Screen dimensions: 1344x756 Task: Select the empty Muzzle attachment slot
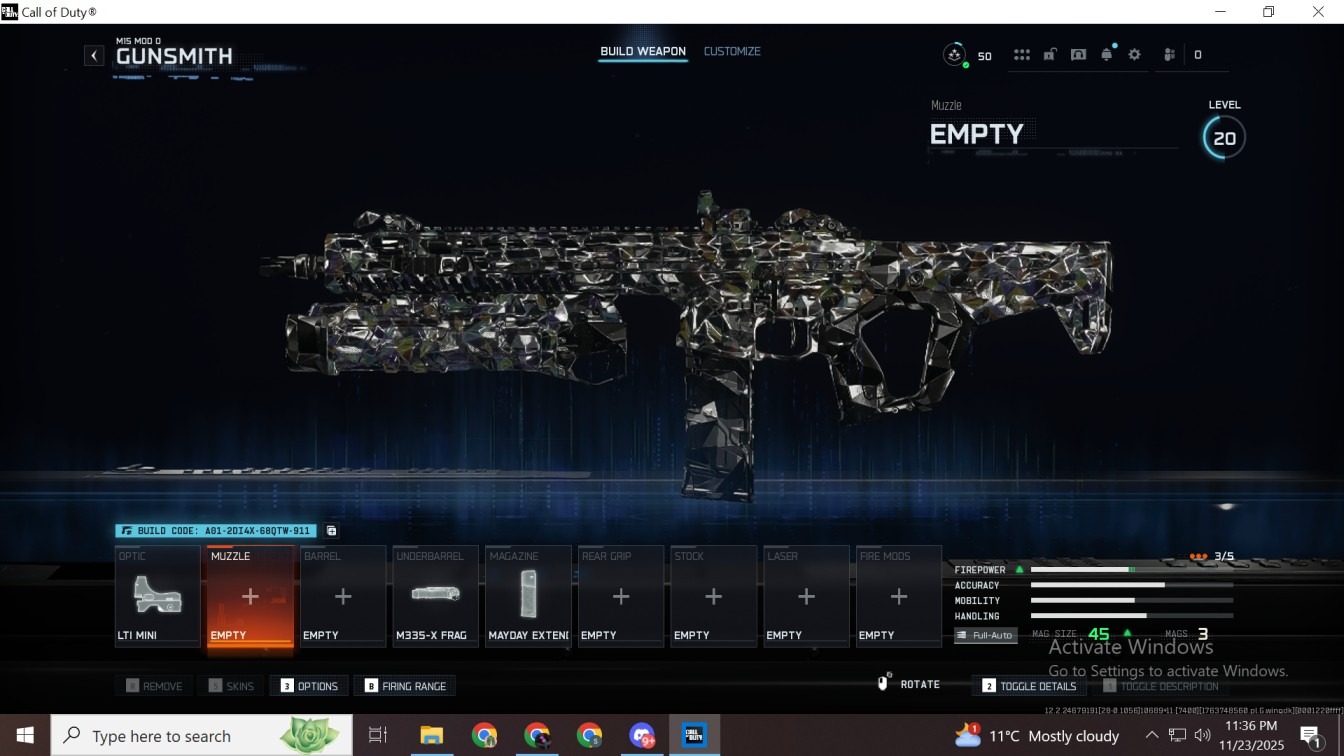coord(250,596)
